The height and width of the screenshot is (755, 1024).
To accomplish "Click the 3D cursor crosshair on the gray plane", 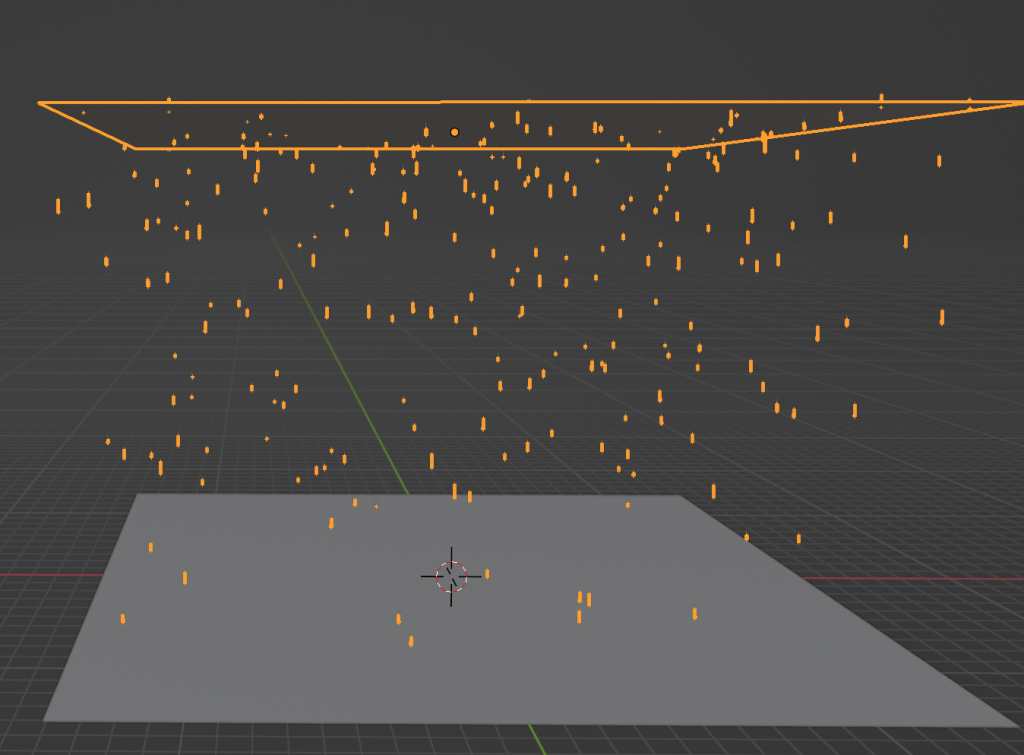I will tap(451, 576).
